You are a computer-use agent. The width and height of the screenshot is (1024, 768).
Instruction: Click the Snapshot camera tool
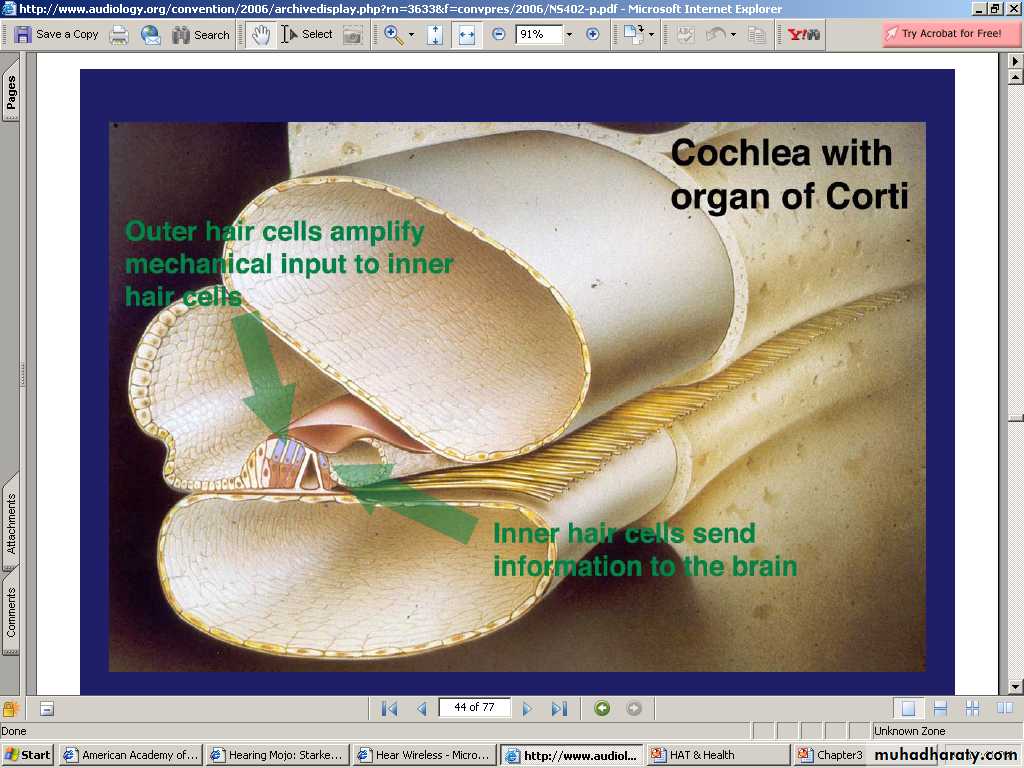click(x=352, y=35)
